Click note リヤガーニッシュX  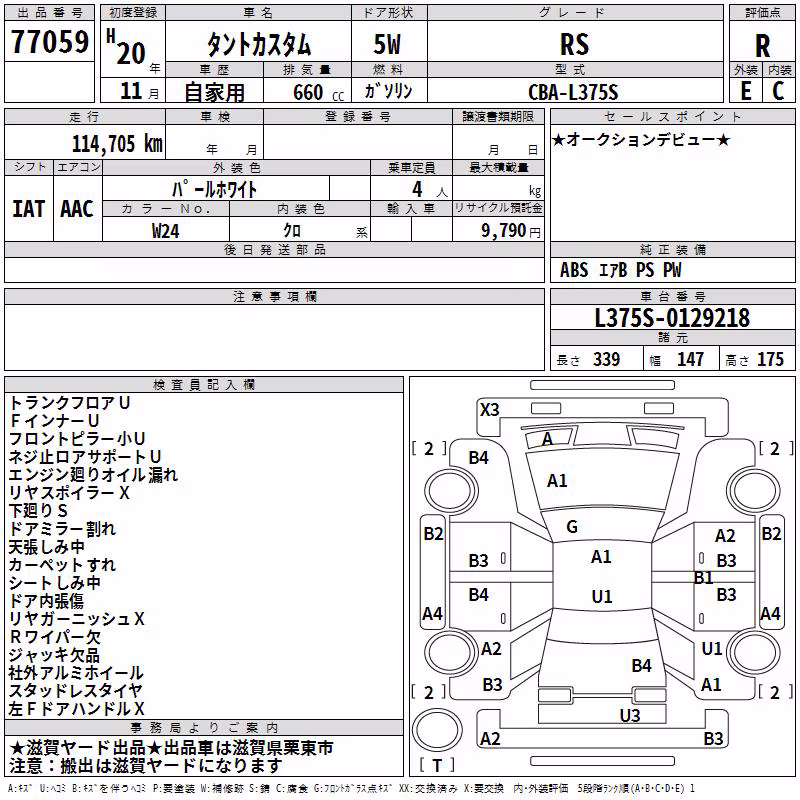coord(77,619)
